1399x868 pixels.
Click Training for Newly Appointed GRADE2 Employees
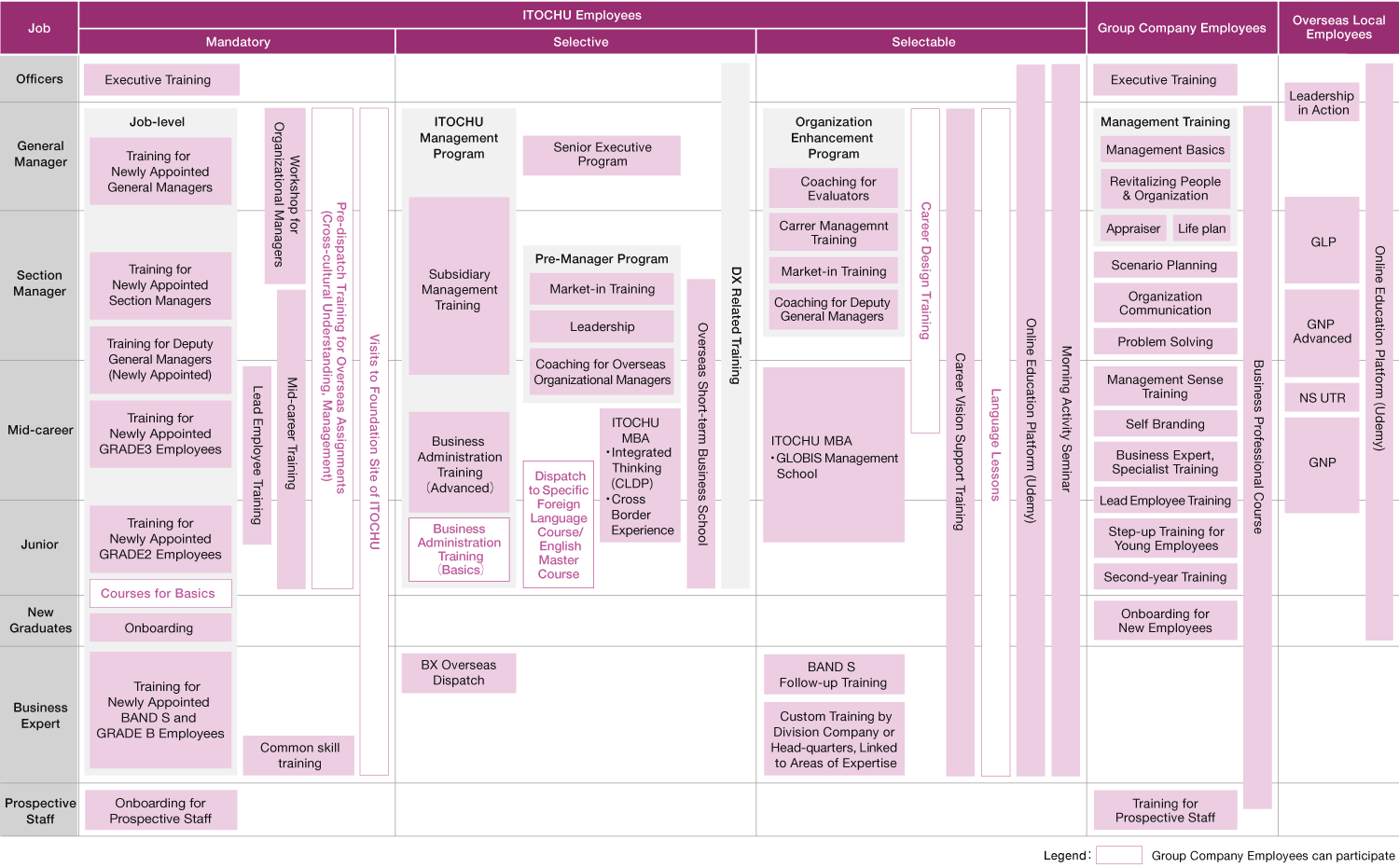coord(160,539)
